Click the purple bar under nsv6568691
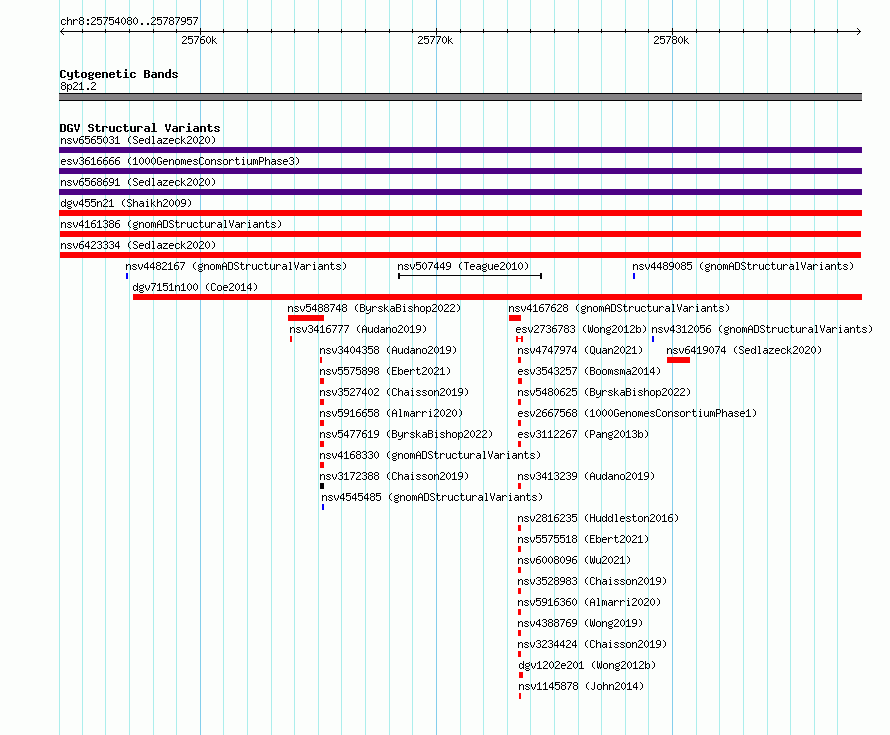Image resolution: width=890 pixels, height=735 pixels. pos(460,192)
